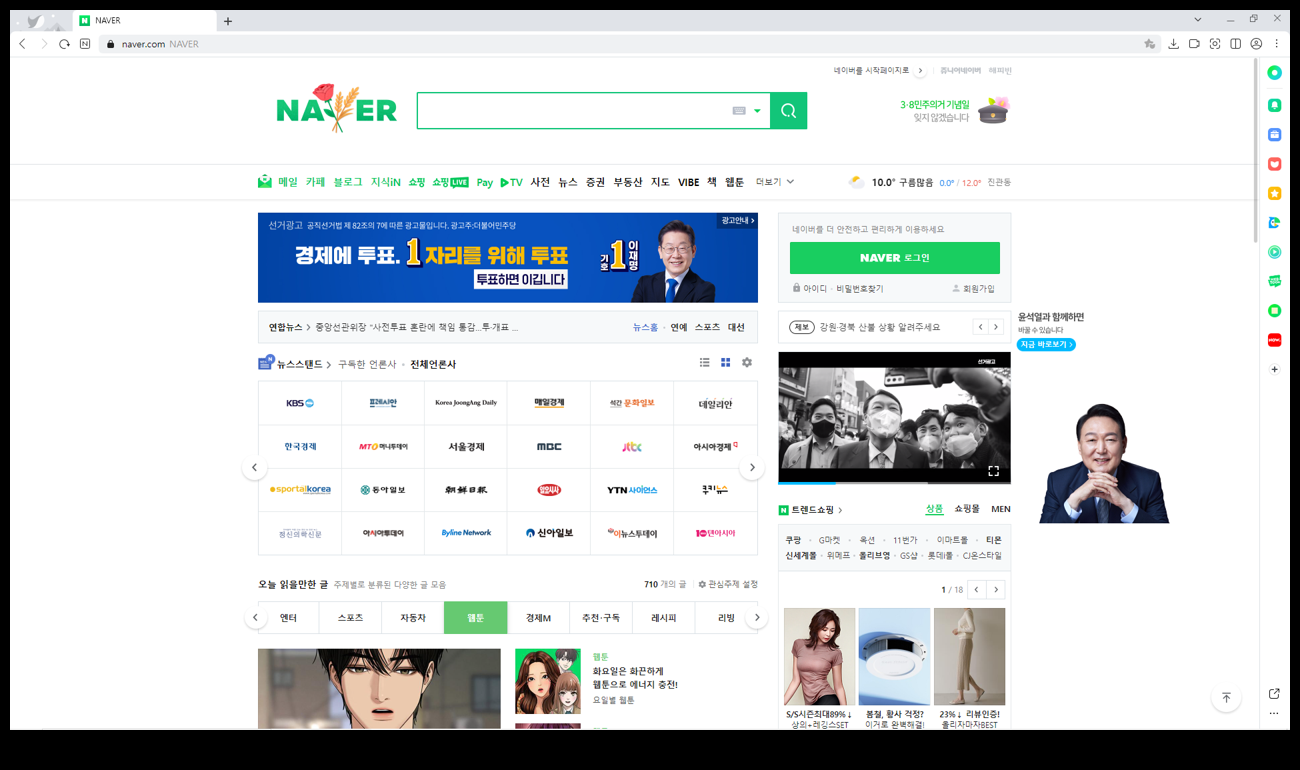The height and width of the screenshot is (770, 1300).
Task: Open the 비밀번호찾기 link
Action: (860, 289)
